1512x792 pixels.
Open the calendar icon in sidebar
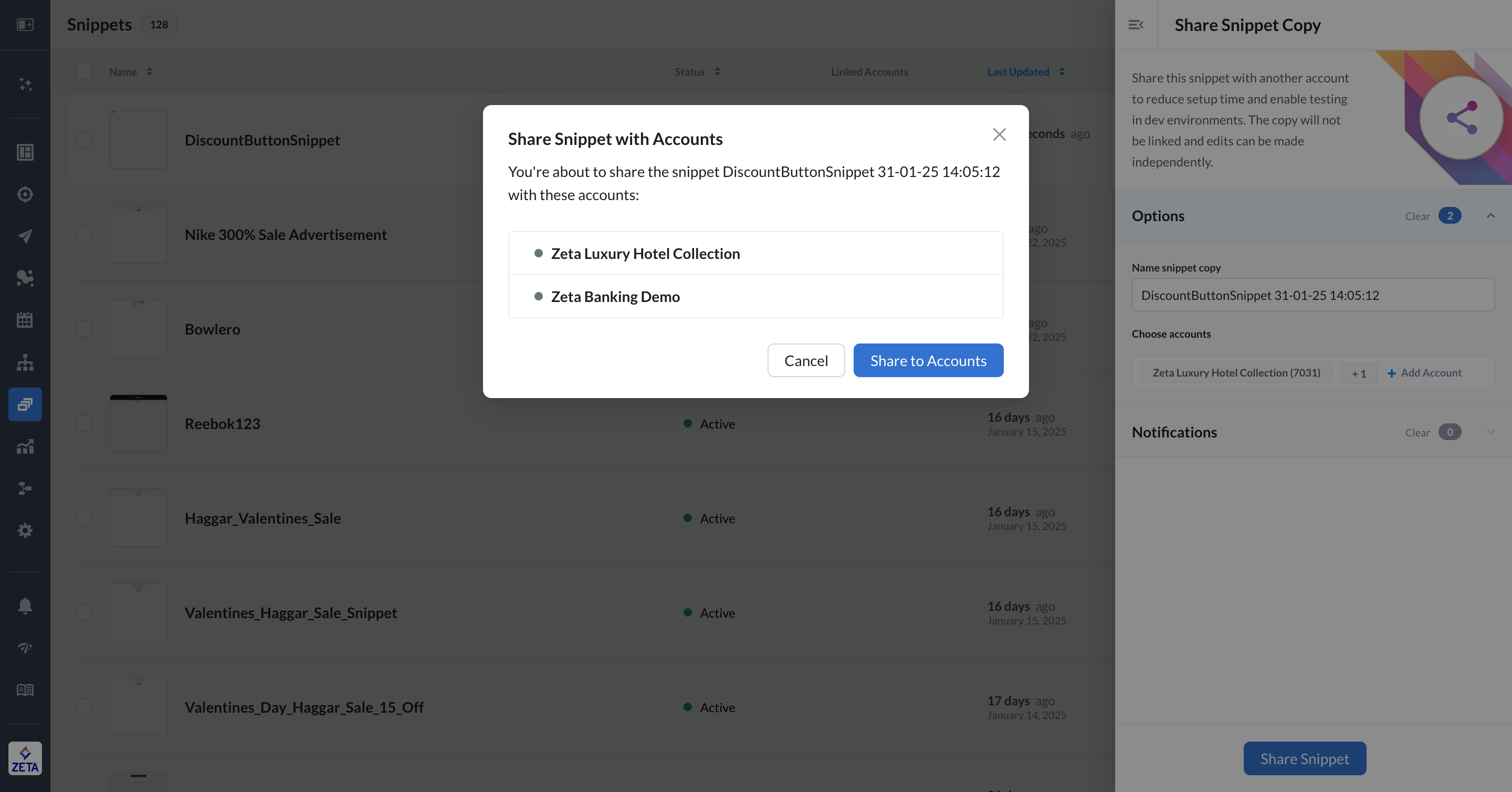point(25,320)
